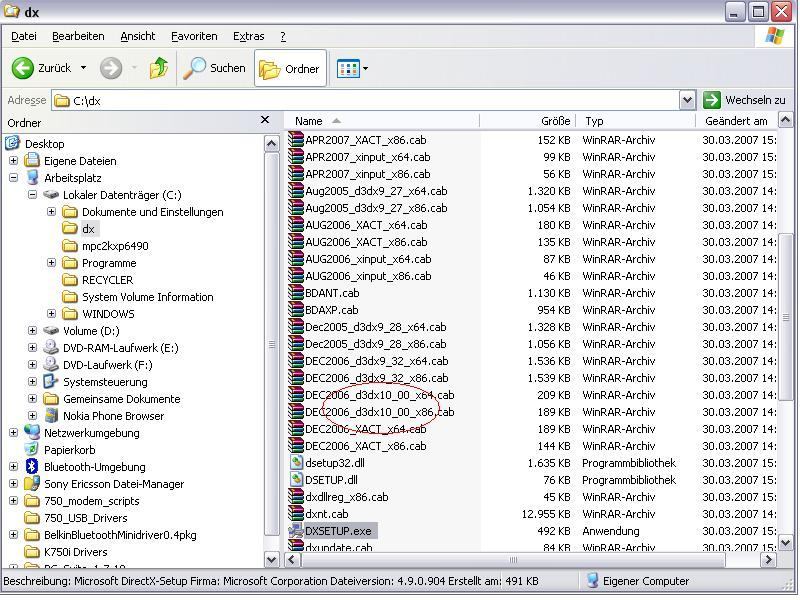Screen dimensions: 800x600
Task: Click the APR2007_XACT_x86.cab archive icon
Action: 296,140
